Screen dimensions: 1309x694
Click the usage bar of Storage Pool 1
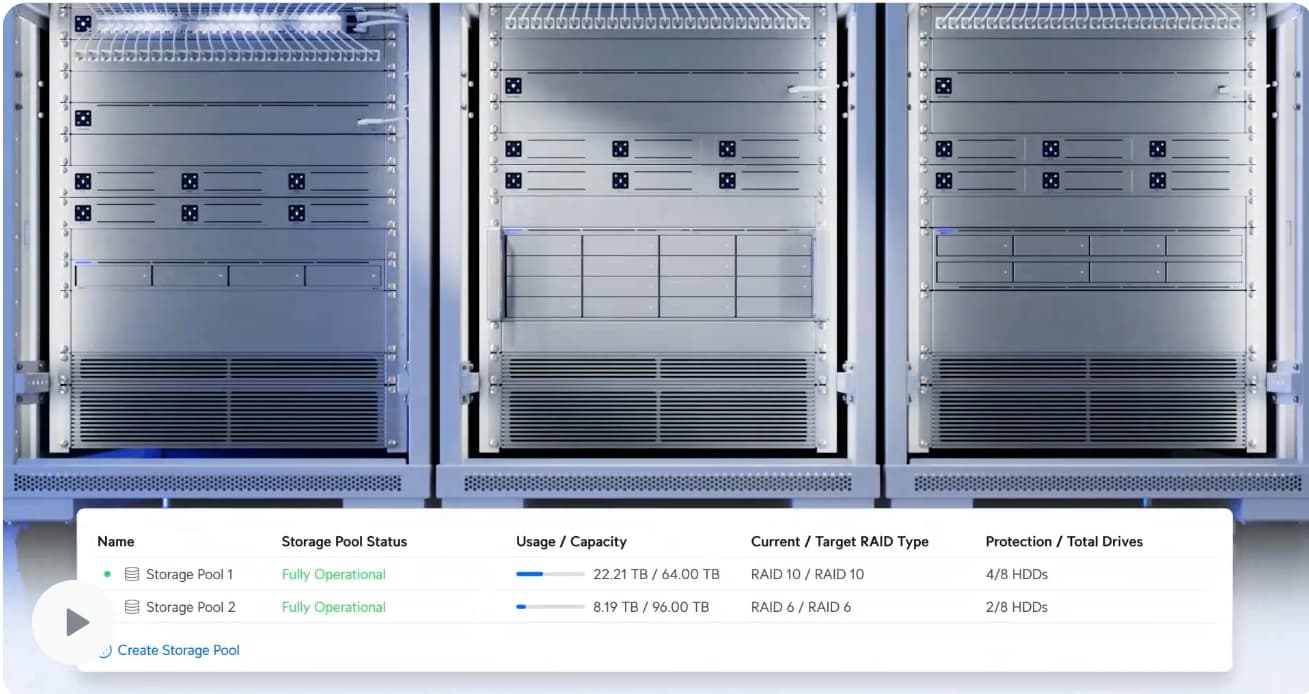[550, 574]
